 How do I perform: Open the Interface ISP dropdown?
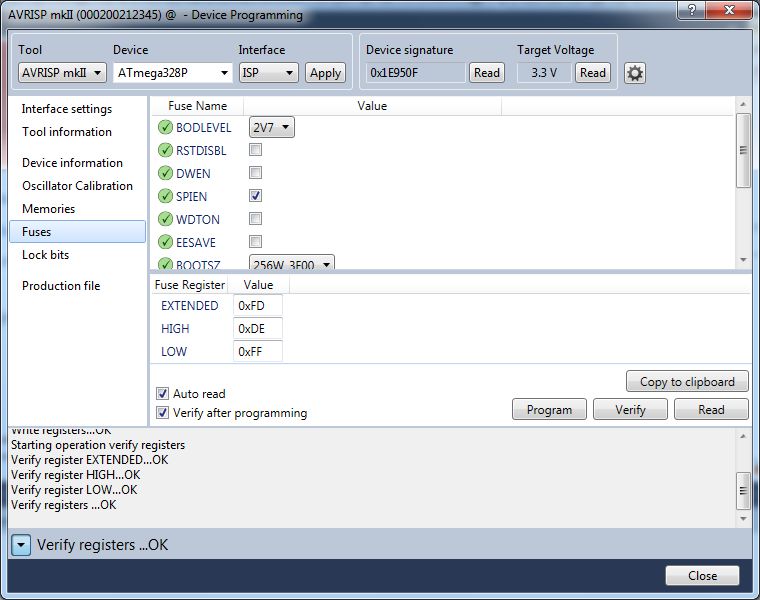pos(269,73)
